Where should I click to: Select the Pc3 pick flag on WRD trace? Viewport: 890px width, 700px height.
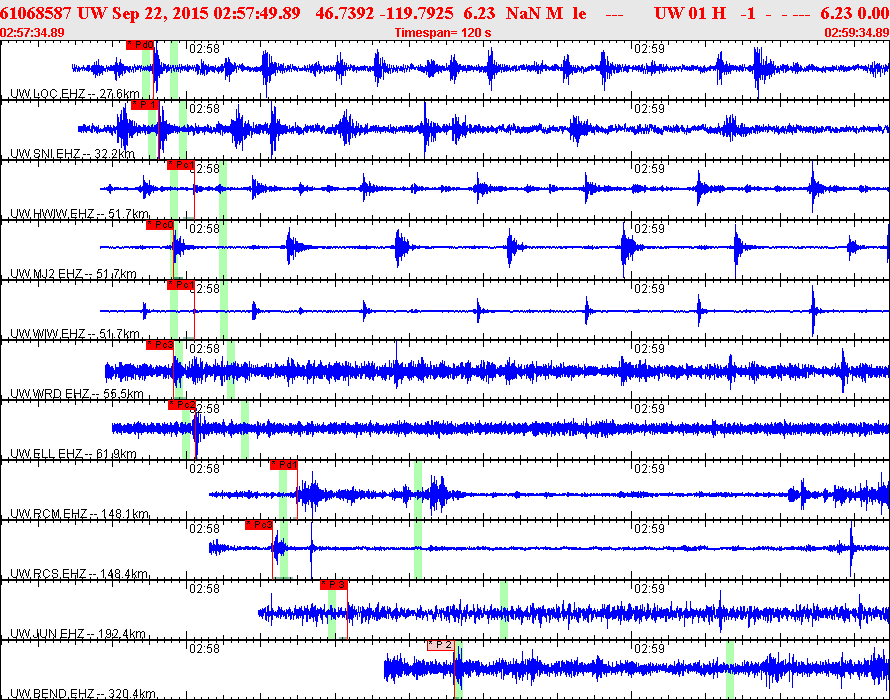pos(159,345)
